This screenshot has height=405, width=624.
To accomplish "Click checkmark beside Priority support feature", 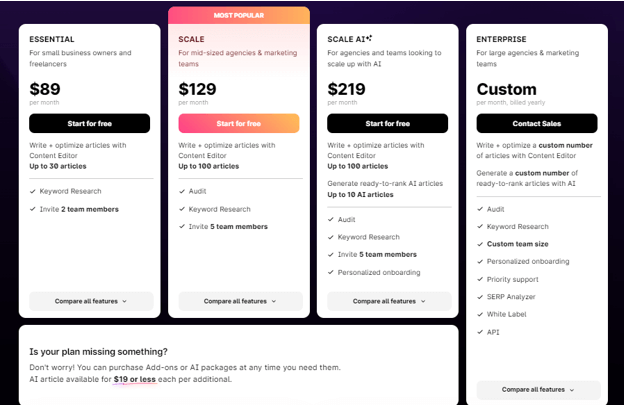I will coord(480,278).
